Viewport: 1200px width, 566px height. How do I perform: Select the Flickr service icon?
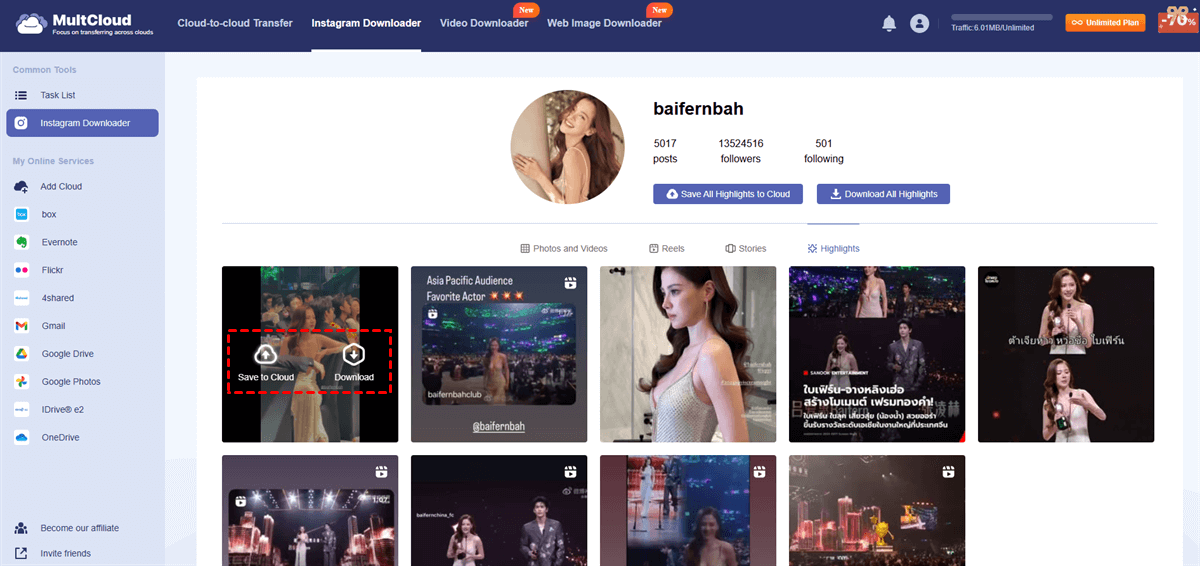coord(21,270)
